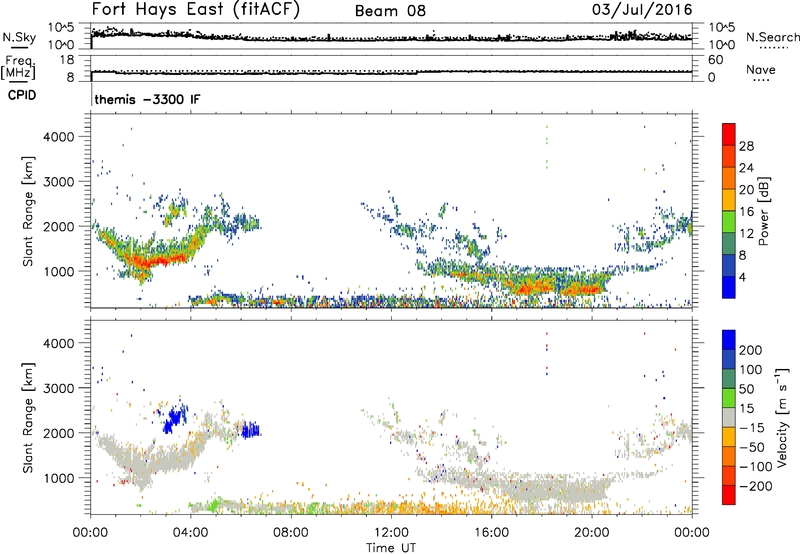This screenshot has width=800, height=554.
Task: Click the '04:00' time tick label
Action: coord(191,533)
